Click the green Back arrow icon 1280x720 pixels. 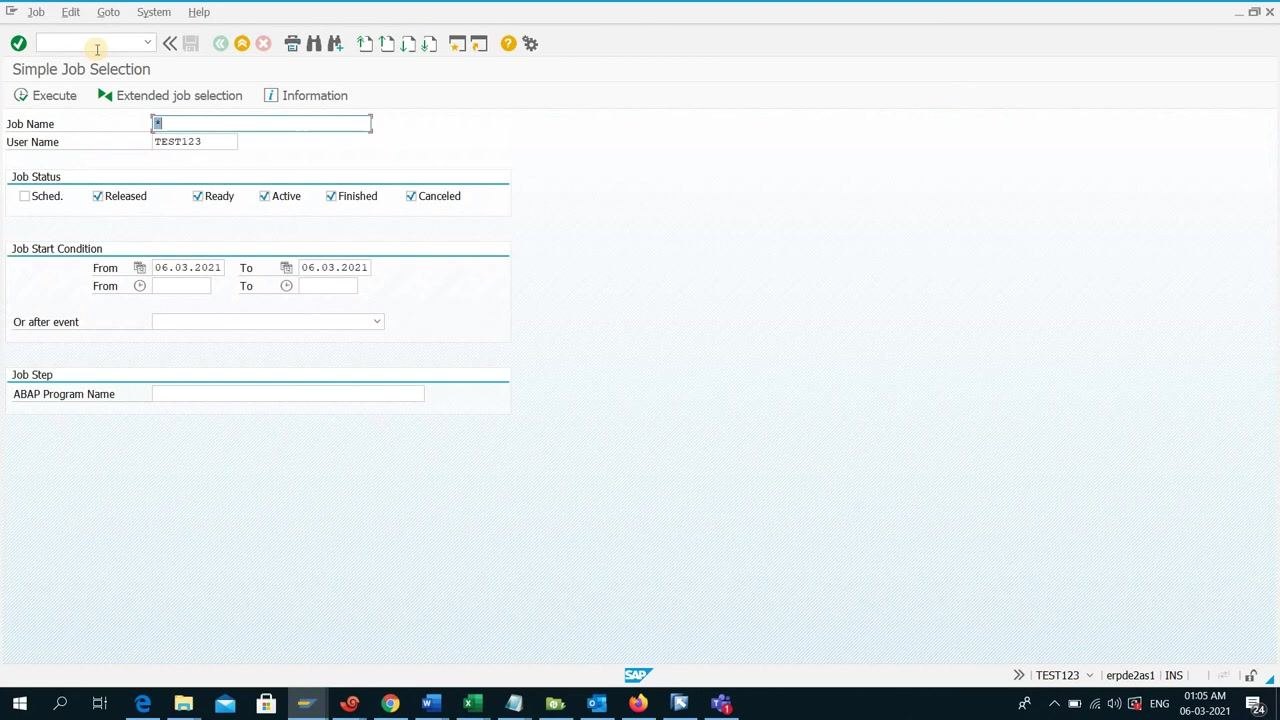[x=220, y=43]
